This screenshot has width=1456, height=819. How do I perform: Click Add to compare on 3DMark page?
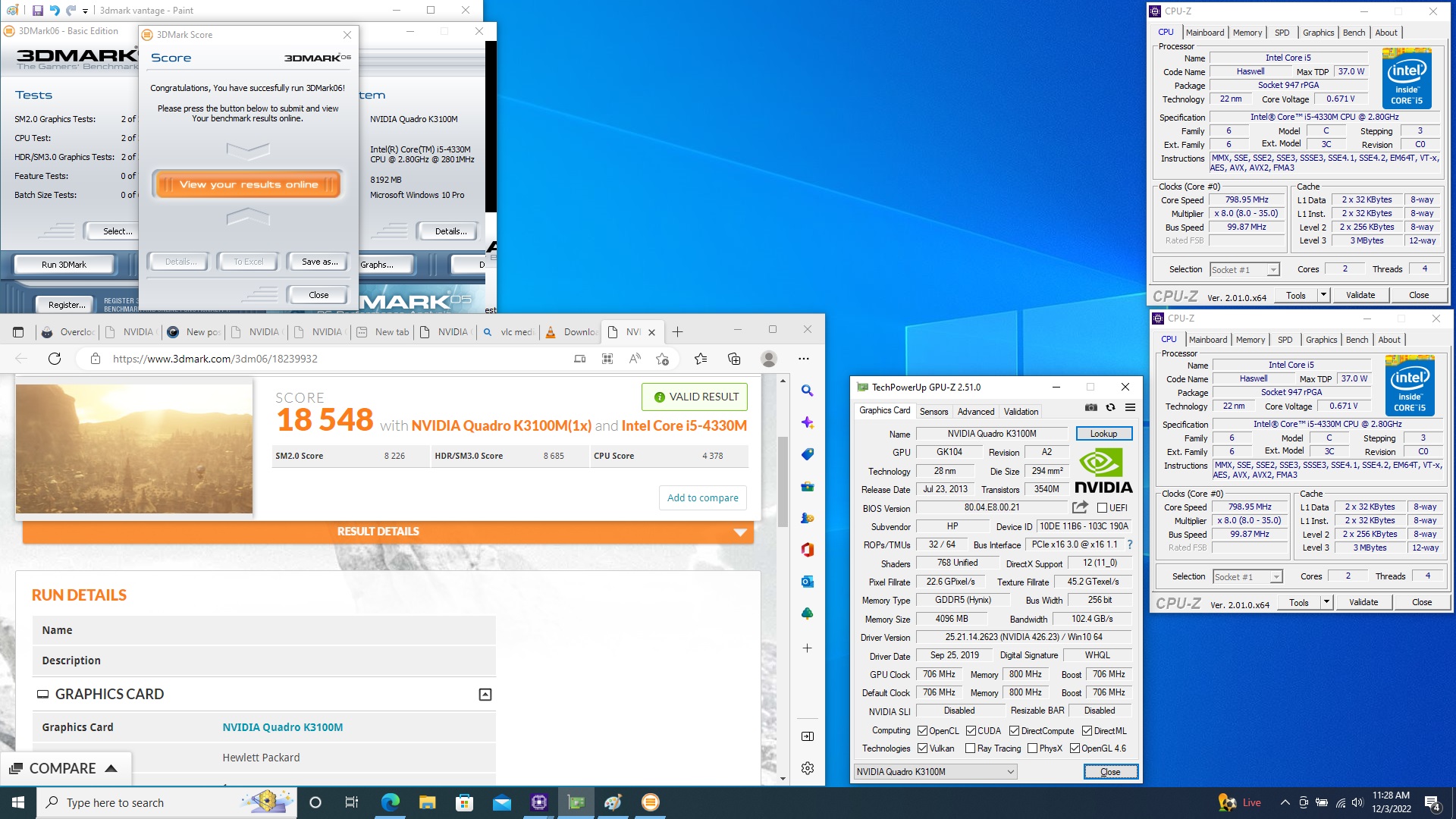(702, 497)
